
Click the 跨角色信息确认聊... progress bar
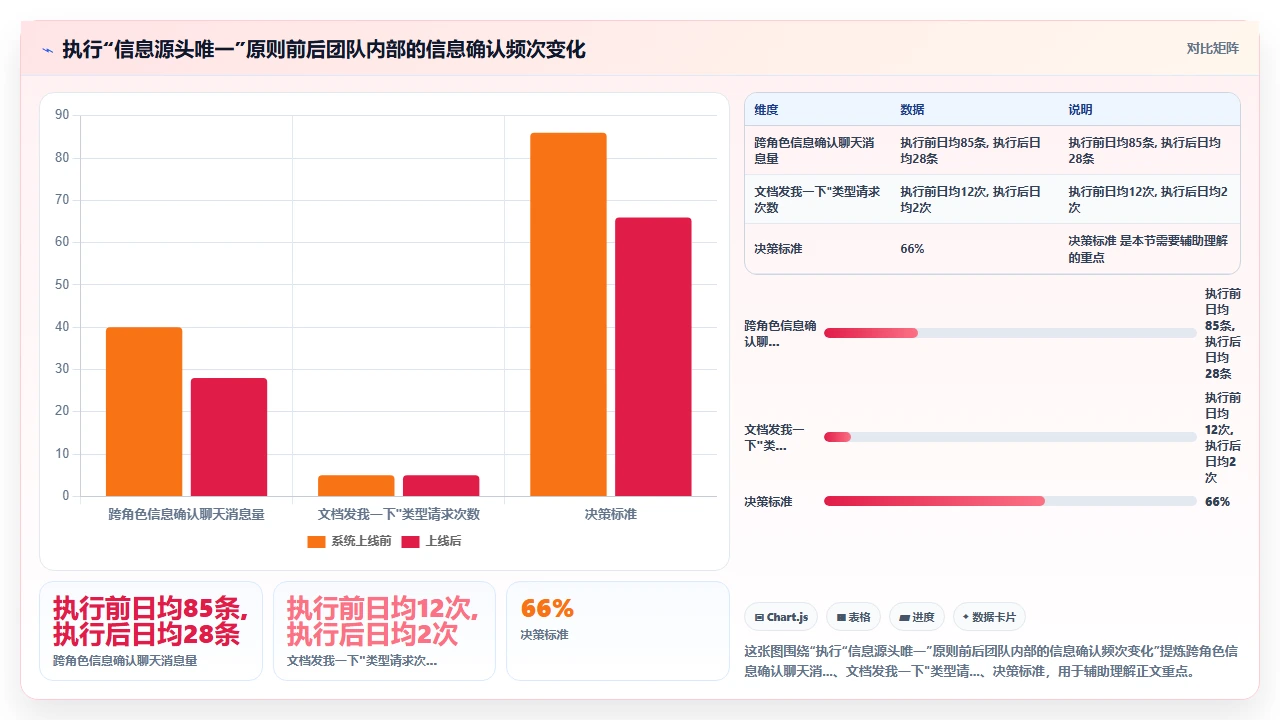point(1010,333)
